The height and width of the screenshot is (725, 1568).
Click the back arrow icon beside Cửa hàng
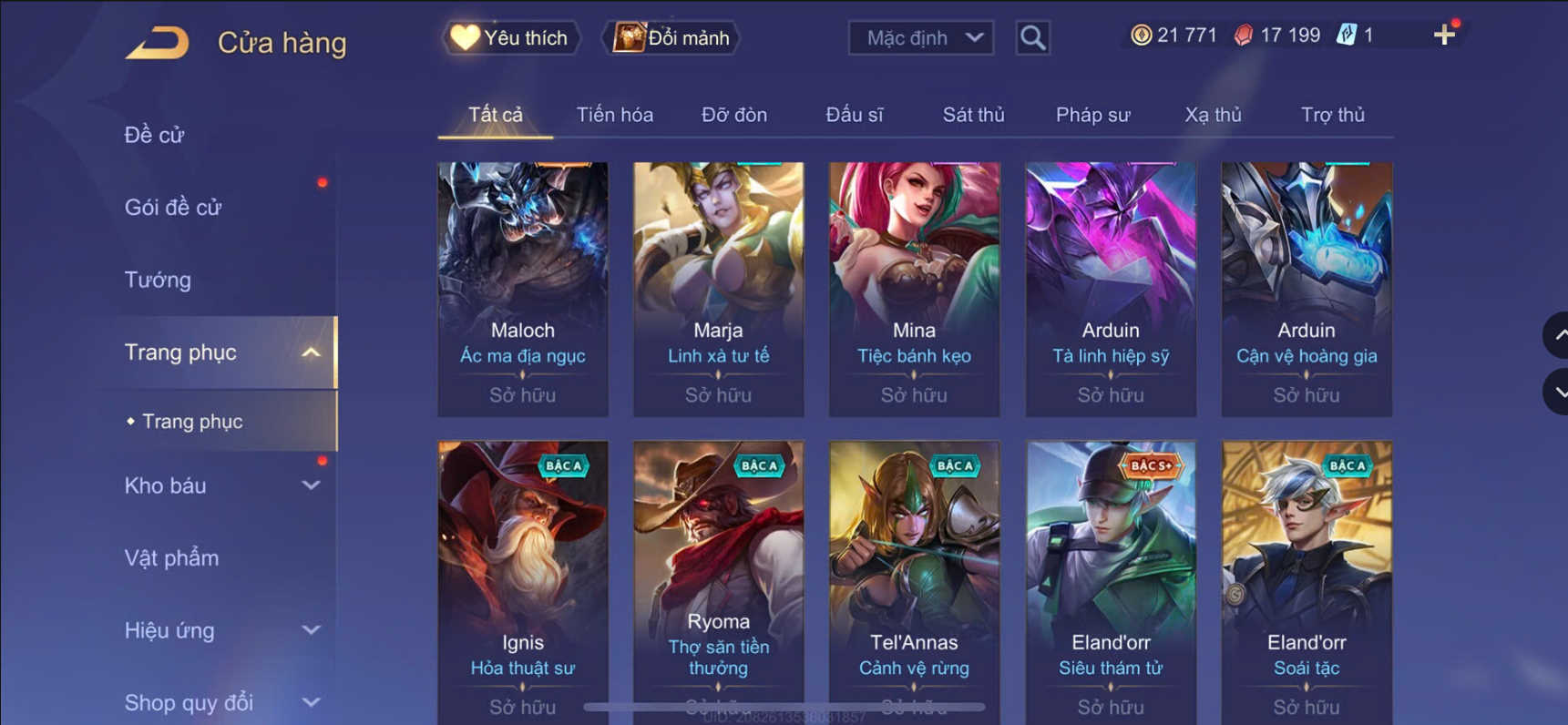(157, 42)
